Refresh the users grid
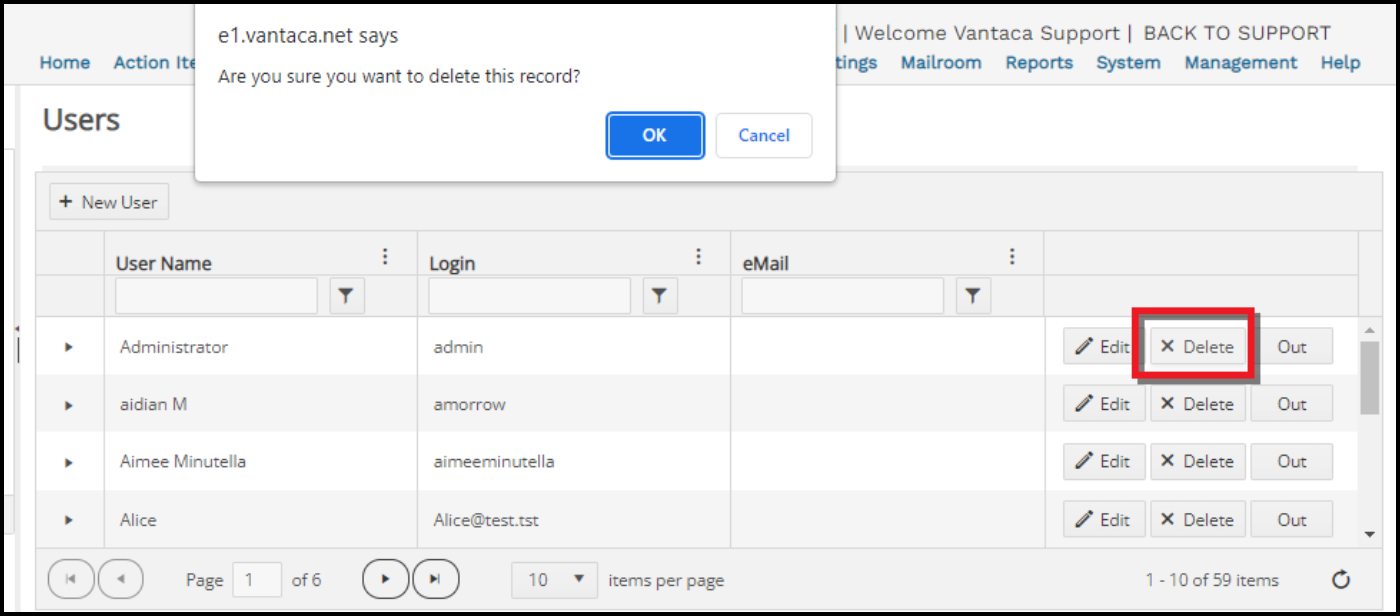Screen dimensions: 1400x616 tap(1341, 580)
